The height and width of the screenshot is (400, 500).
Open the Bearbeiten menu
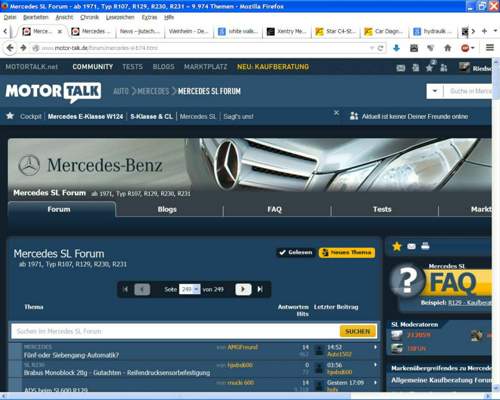coord(36,17)
